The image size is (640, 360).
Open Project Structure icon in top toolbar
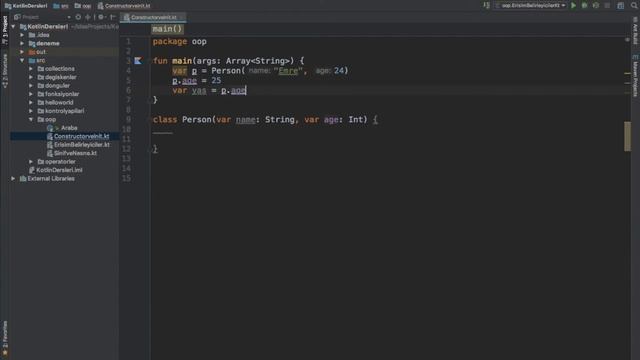(x=620, y=6)
